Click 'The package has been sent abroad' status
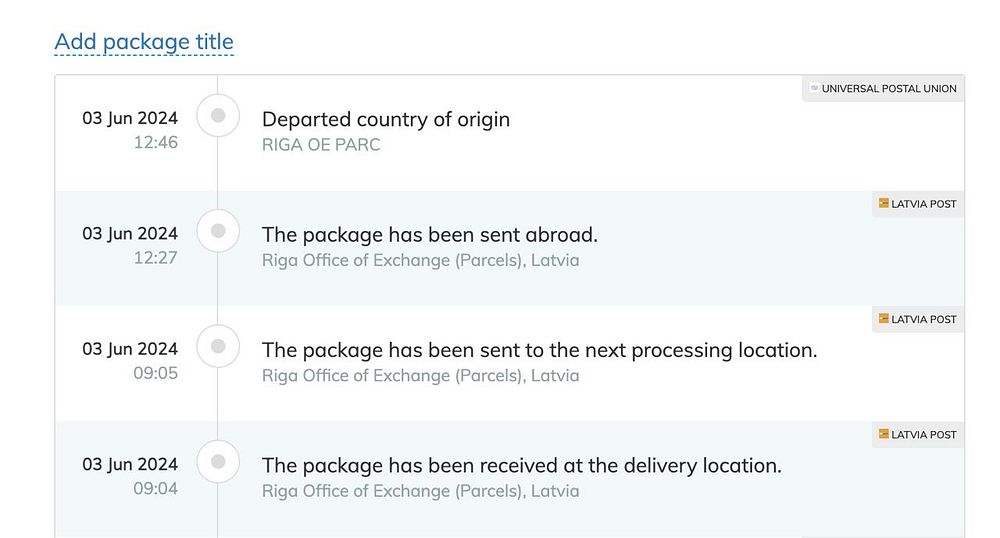Image resolution: width=1000 pixels, height=538 pixels. click(x=430, y=235)
